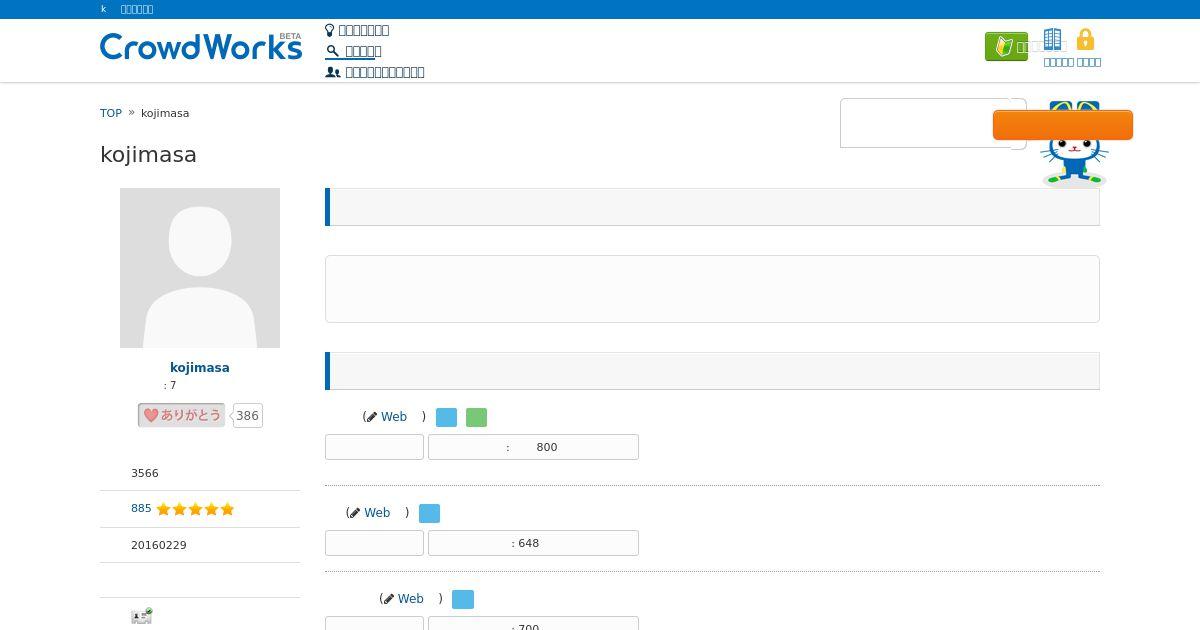
Task: Click the yellow padlock icon
Action: coord(1085,40)
